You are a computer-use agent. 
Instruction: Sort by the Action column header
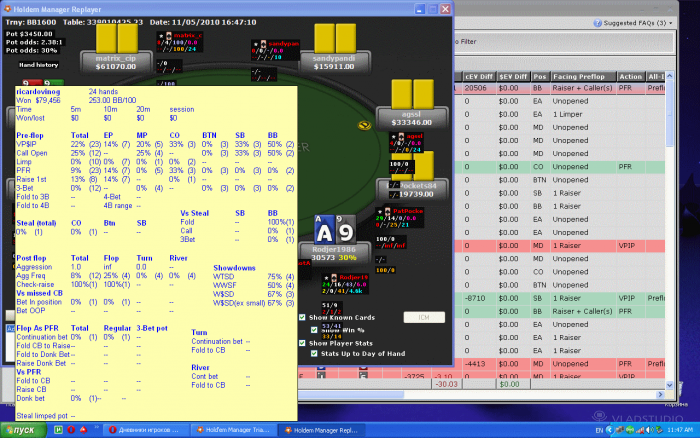(630, 76)
